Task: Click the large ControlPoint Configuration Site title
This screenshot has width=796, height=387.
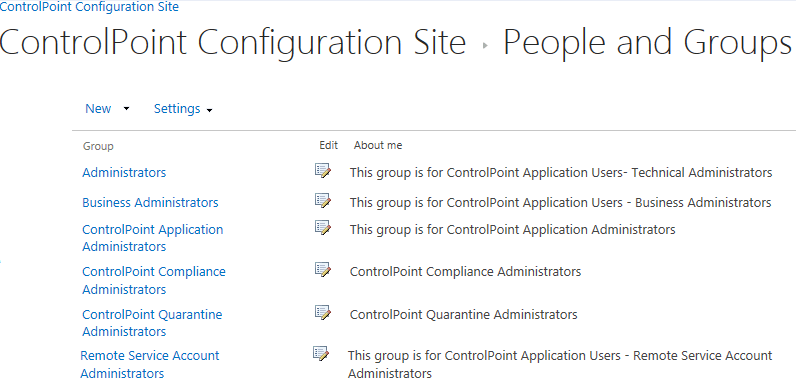Action: click(x=233, y=43)
